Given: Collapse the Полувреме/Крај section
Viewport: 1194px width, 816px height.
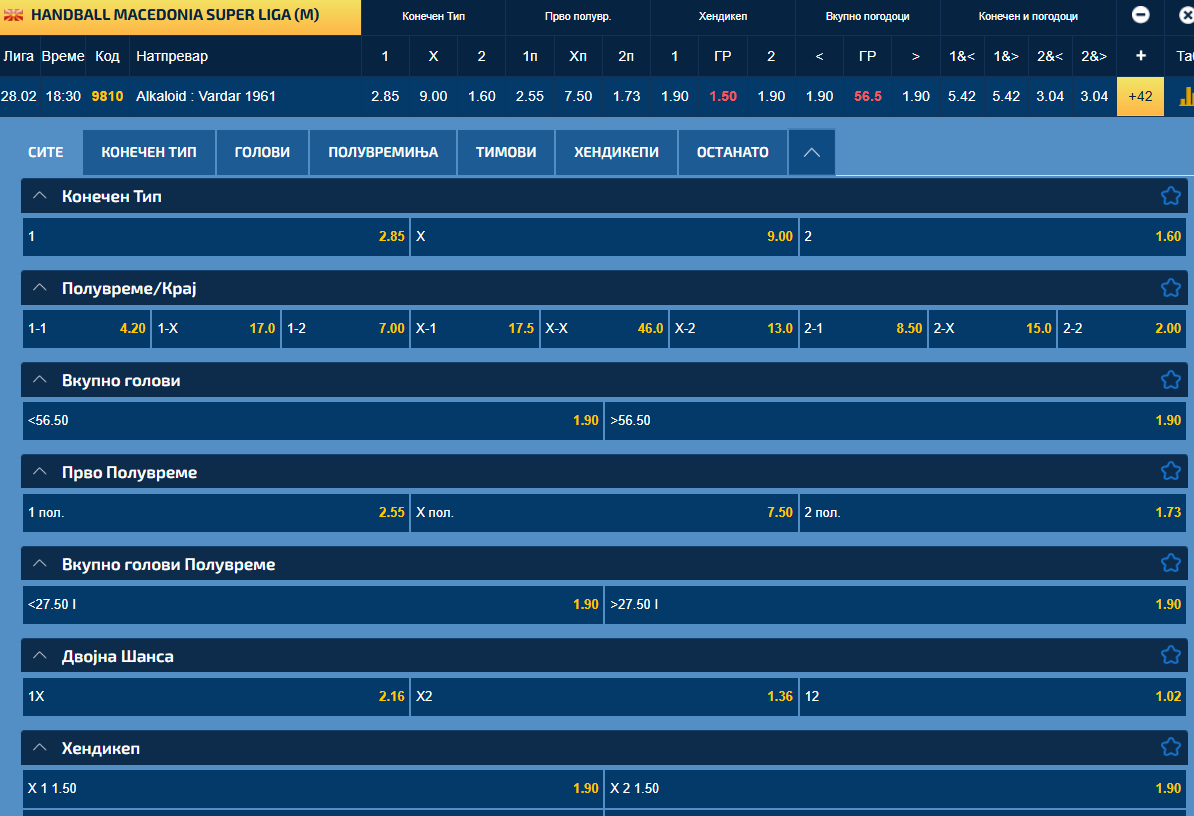Looking at the screenshot, I should [x=40, y=288].
